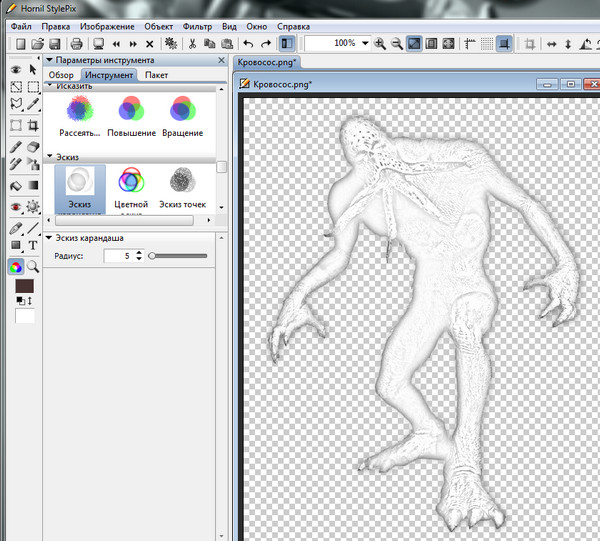Click the dark foreground color swatch
The width and height of the screenshot is (600, 541).
pyautogui.click(x=24, y=288)
